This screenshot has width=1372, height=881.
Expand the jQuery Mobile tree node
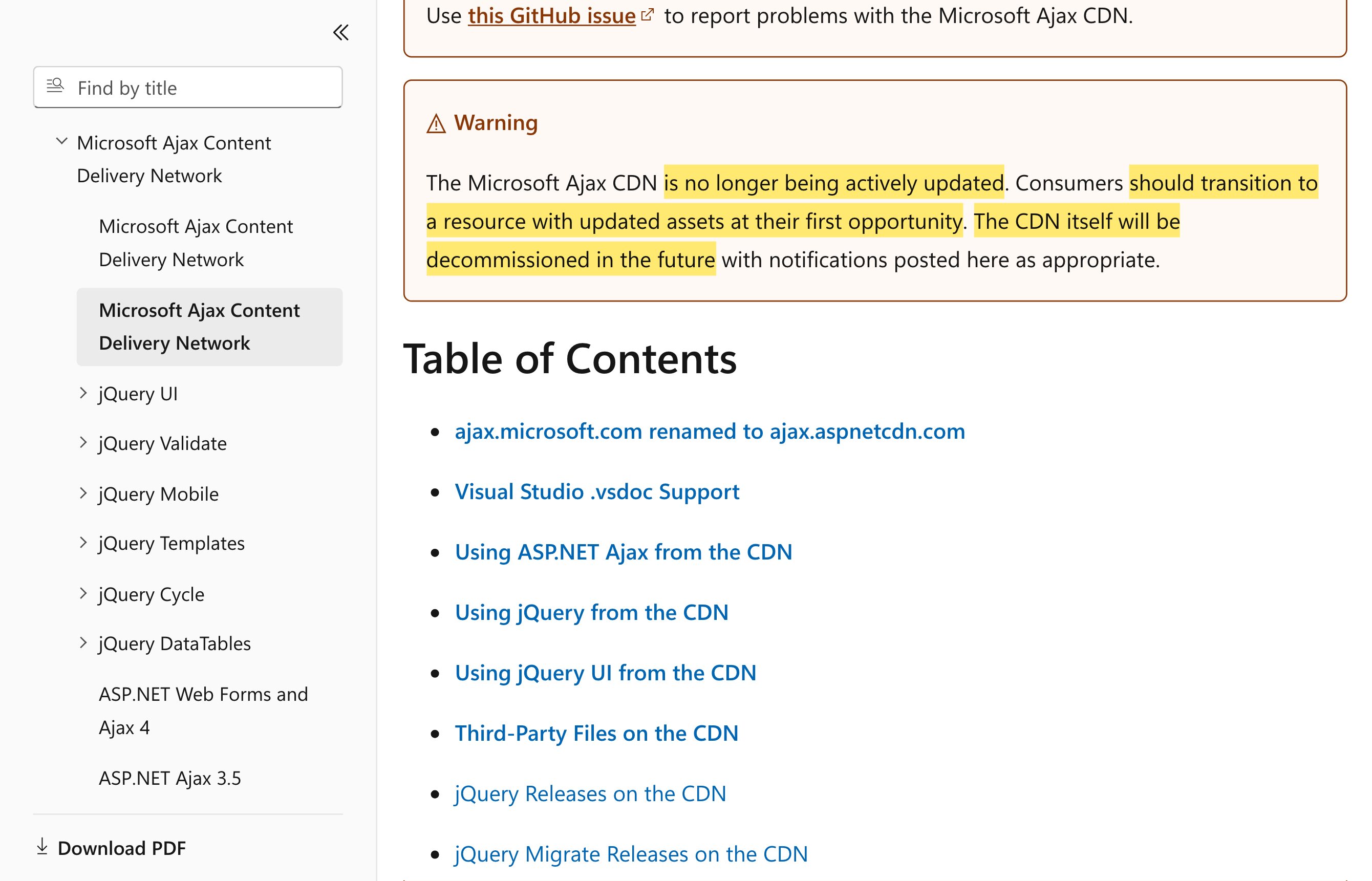(x=83, y=493)
